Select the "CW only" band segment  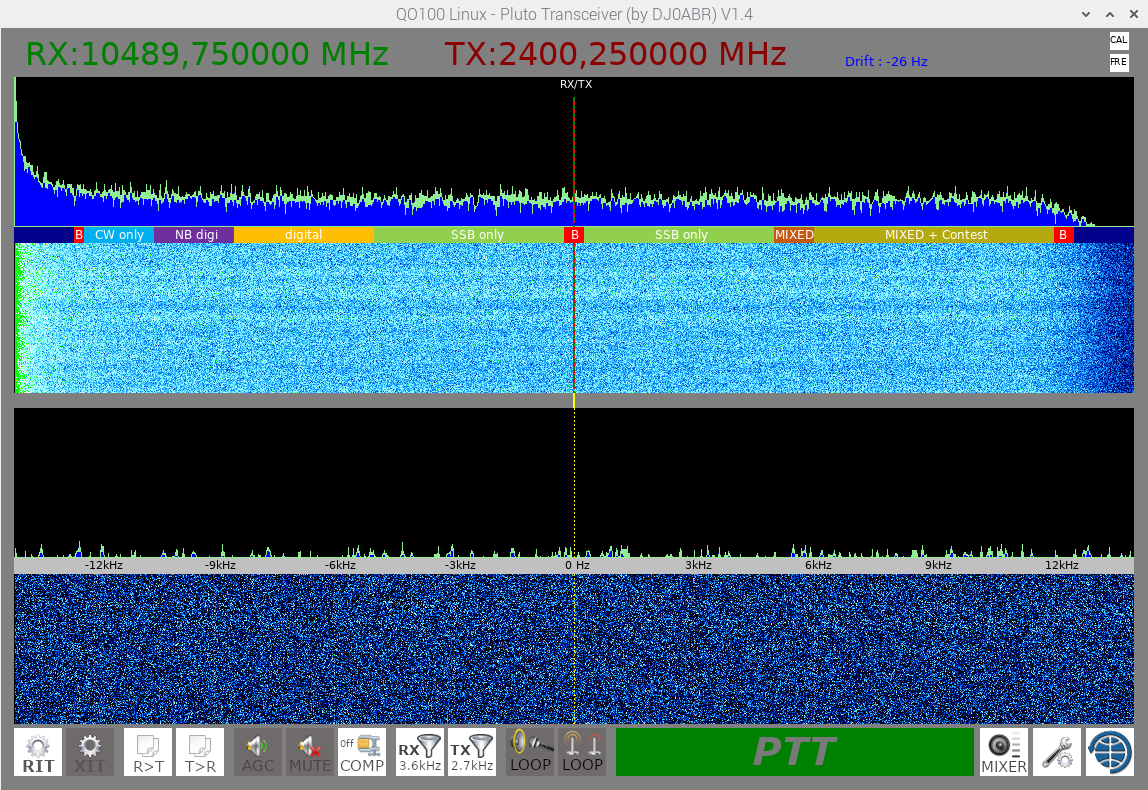tap(119, 235)
